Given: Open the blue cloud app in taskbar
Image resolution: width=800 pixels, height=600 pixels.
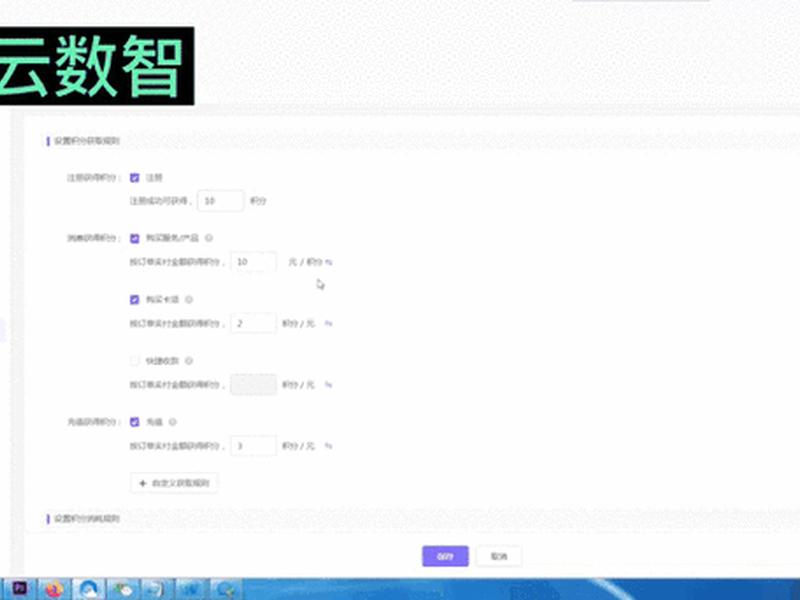Looking at the screenshot, I should pyautogui.click(x=88, y=589).
